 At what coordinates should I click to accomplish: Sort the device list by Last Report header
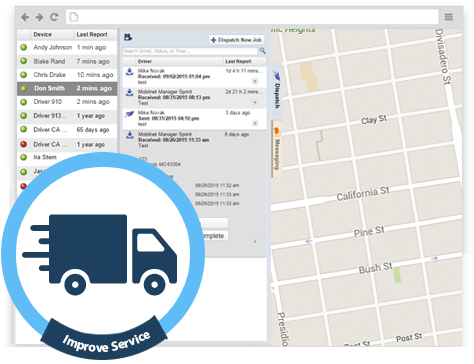pos(92,34)
